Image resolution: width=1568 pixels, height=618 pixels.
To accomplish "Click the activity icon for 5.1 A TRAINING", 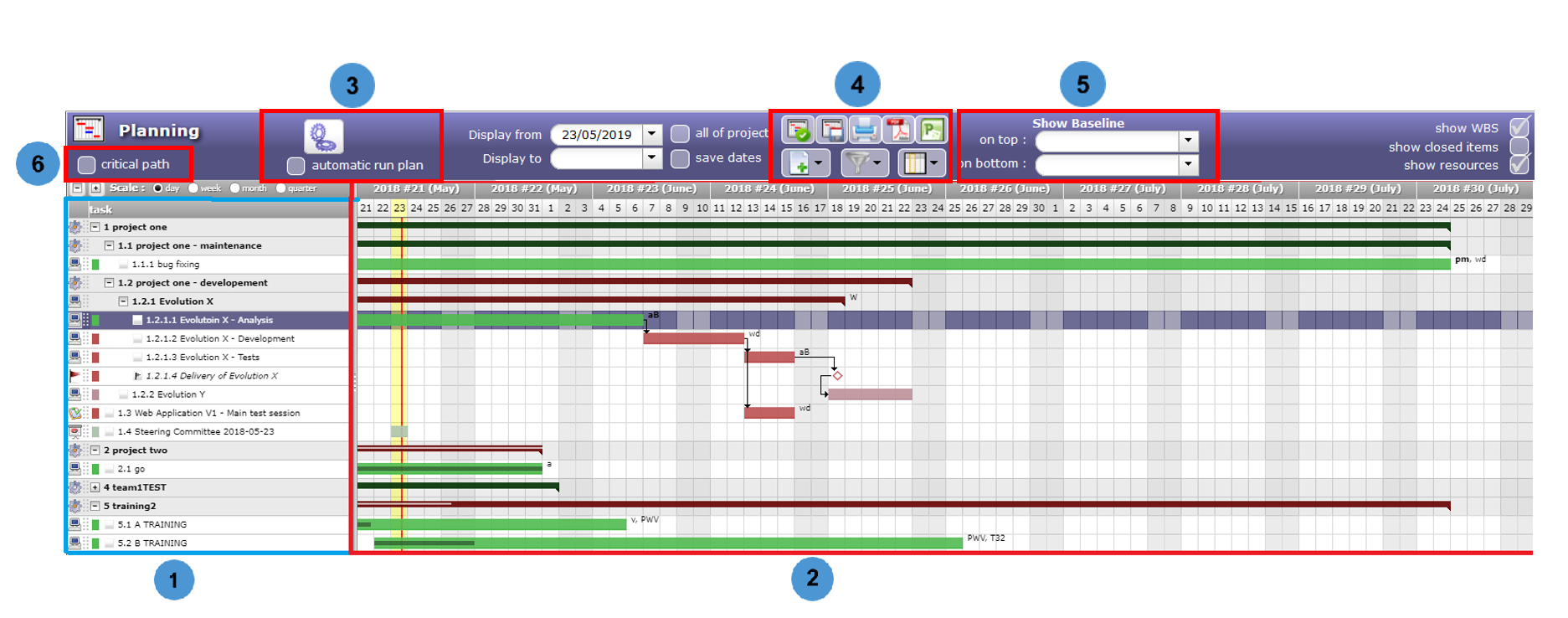I will 75,524.
